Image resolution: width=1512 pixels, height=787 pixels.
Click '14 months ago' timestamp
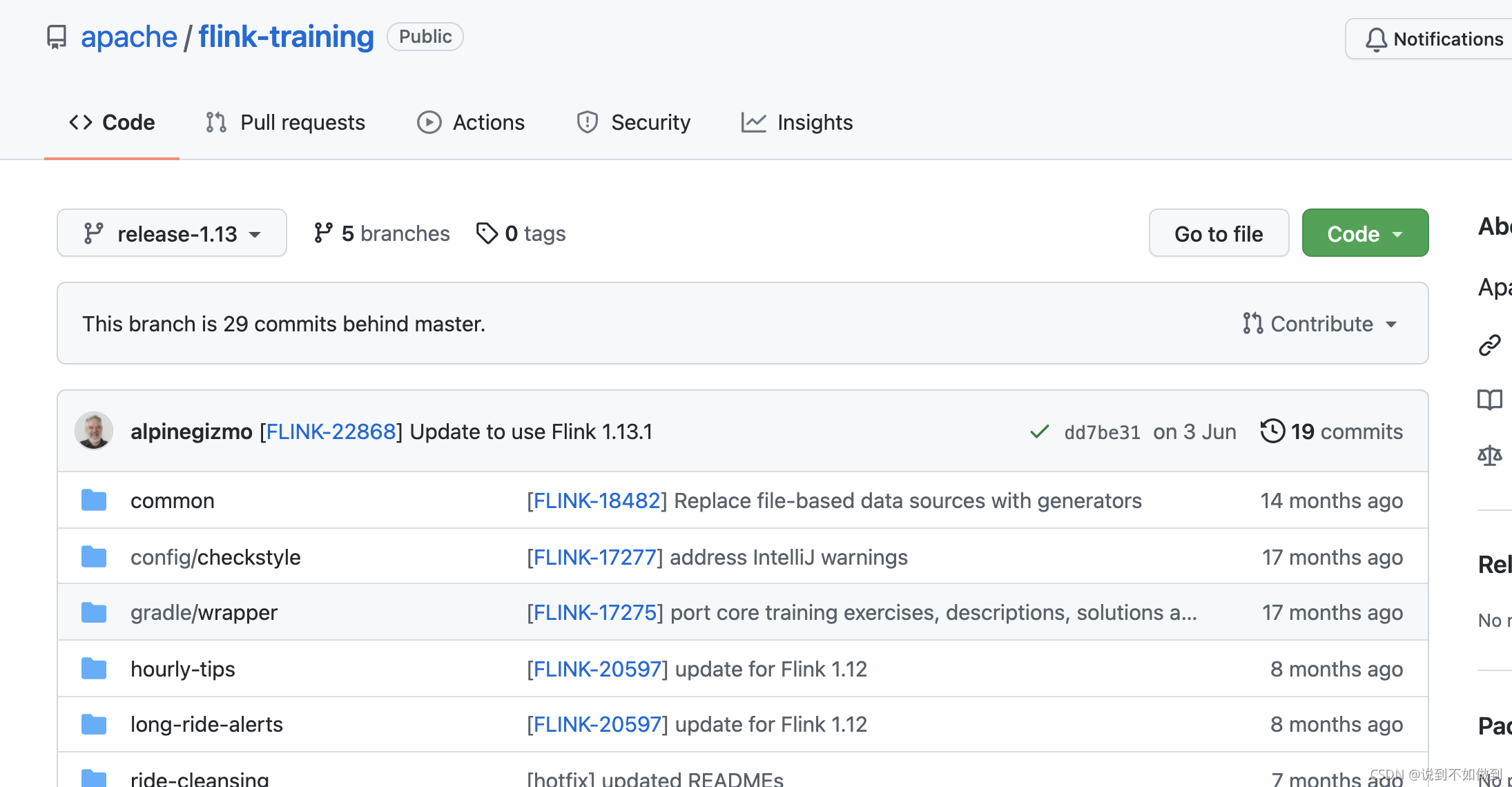point(1332,501)
